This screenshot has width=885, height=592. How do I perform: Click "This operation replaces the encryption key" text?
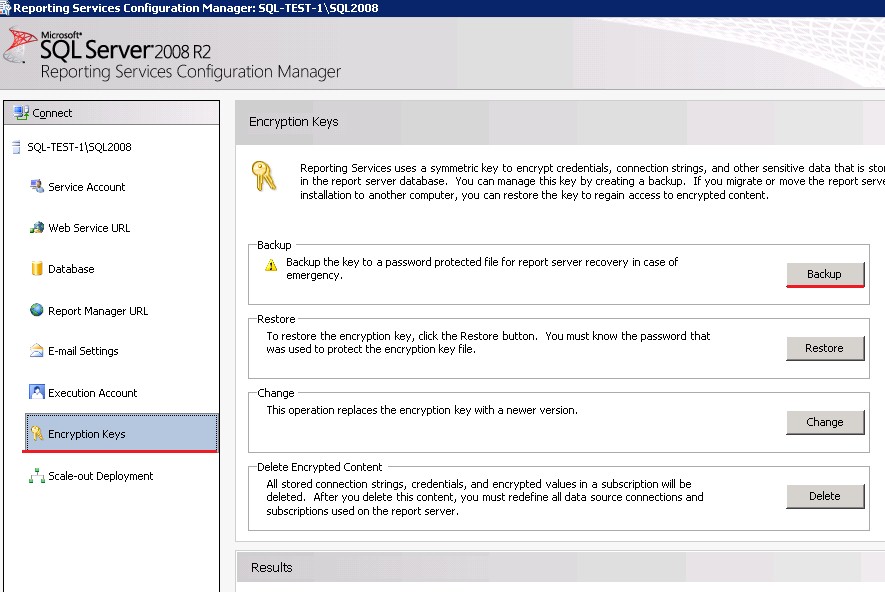pyautogui.click(x=422, y=410)
